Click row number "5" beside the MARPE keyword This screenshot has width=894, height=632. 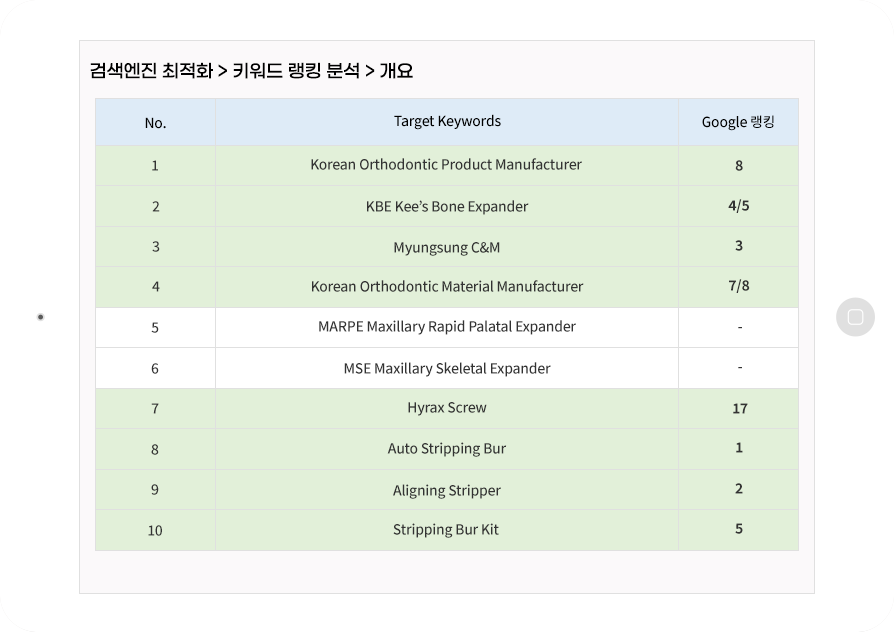155,327
